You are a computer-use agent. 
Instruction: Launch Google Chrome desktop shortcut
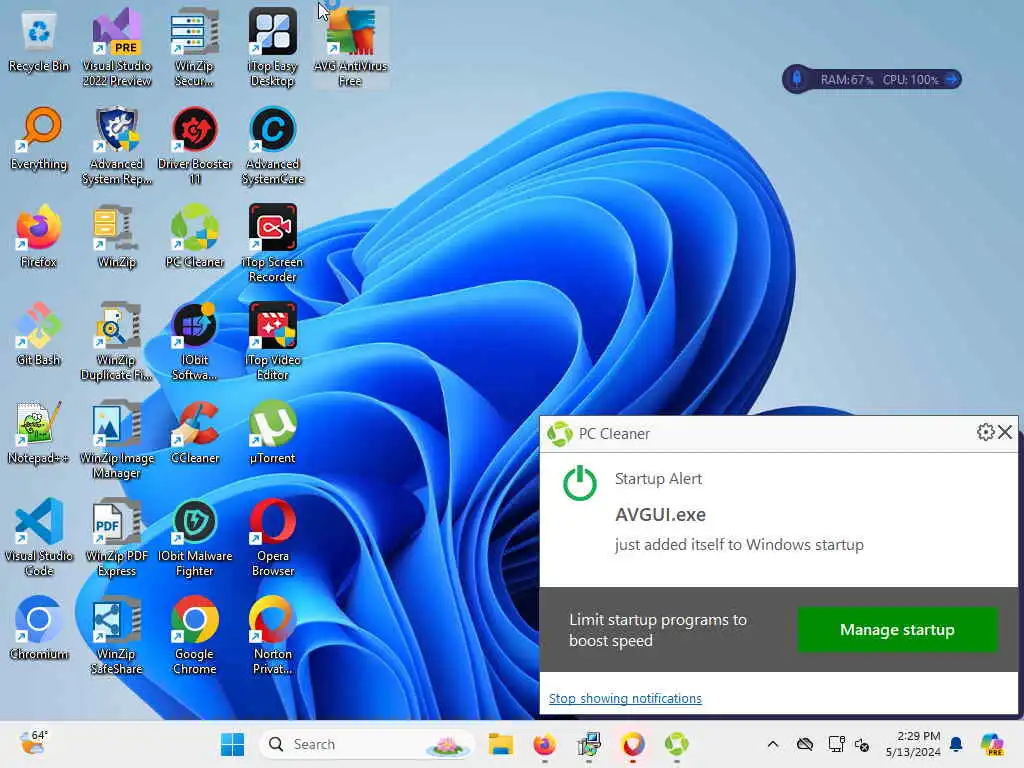click(195, 635)
